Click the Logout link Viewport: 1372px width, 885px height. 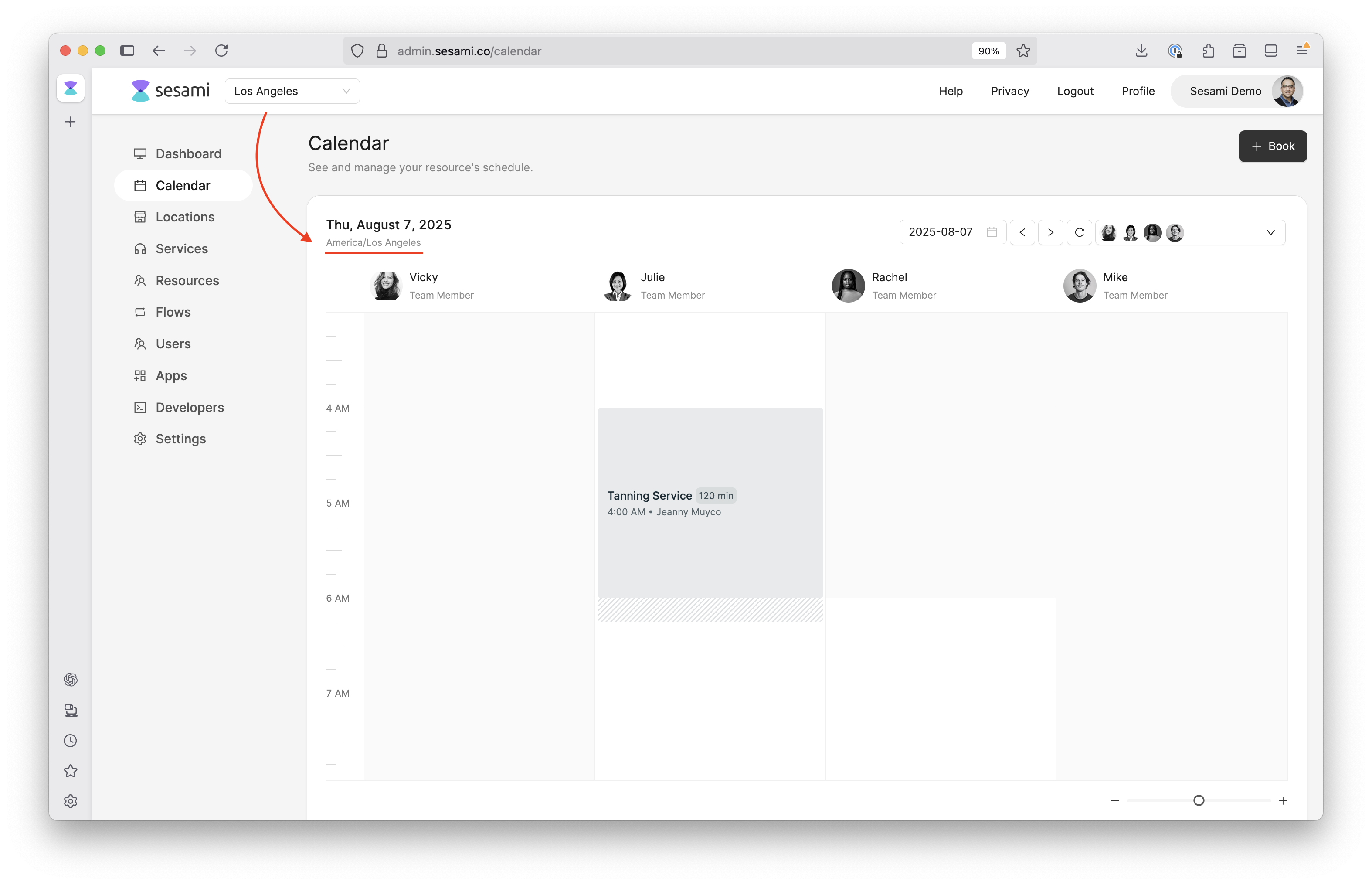pyautogui.click(x=1075, y=91)
